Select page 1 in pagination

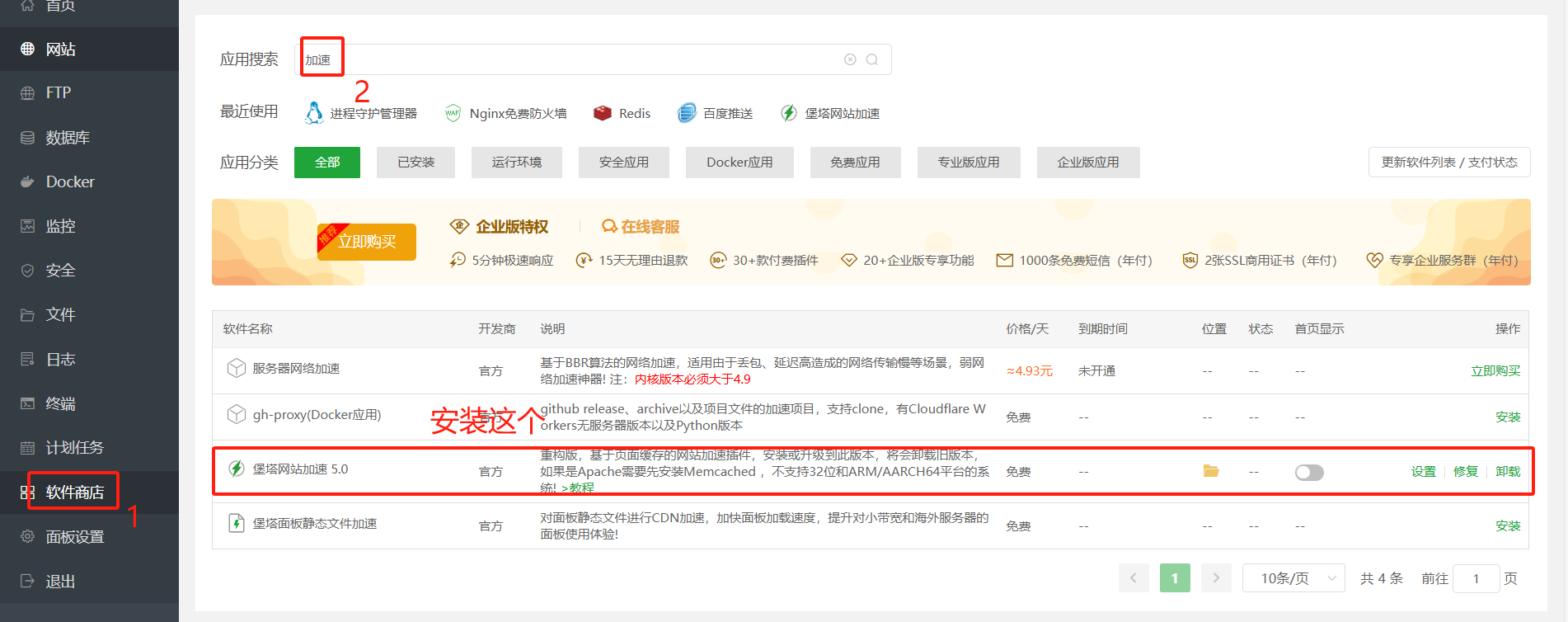[1175, 577]
